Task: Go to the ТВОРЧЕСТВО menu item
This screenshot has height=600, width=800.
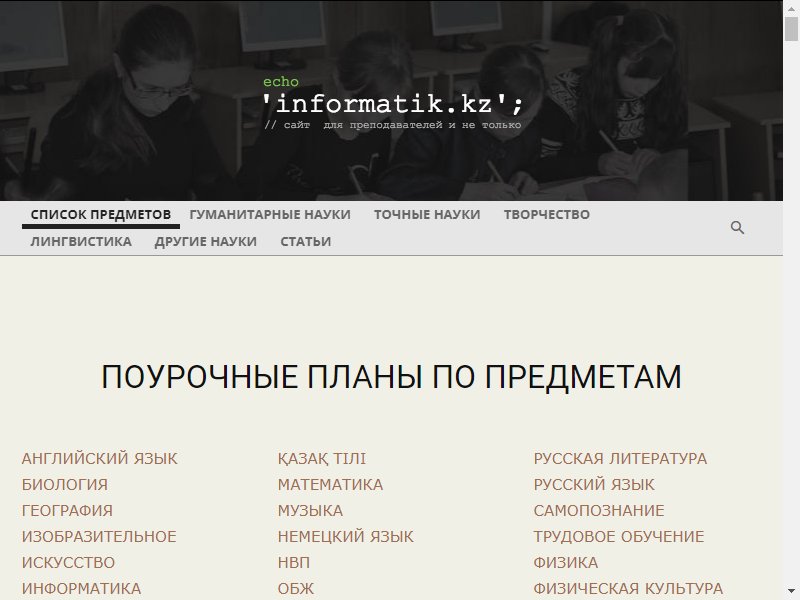Action: point(546,215)
